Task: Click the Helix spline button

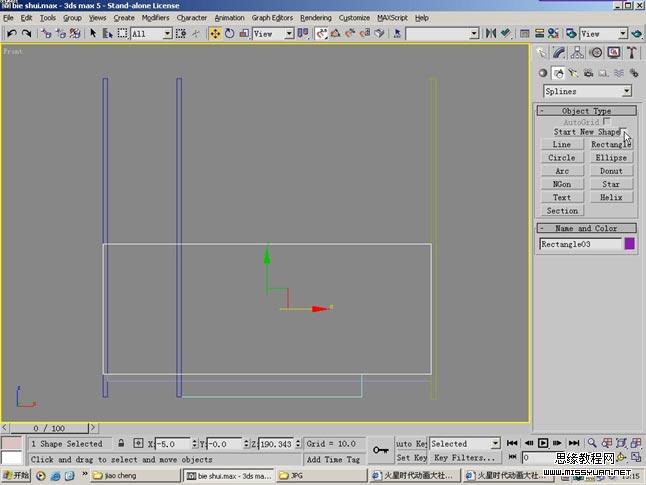Action: [611, 197]
